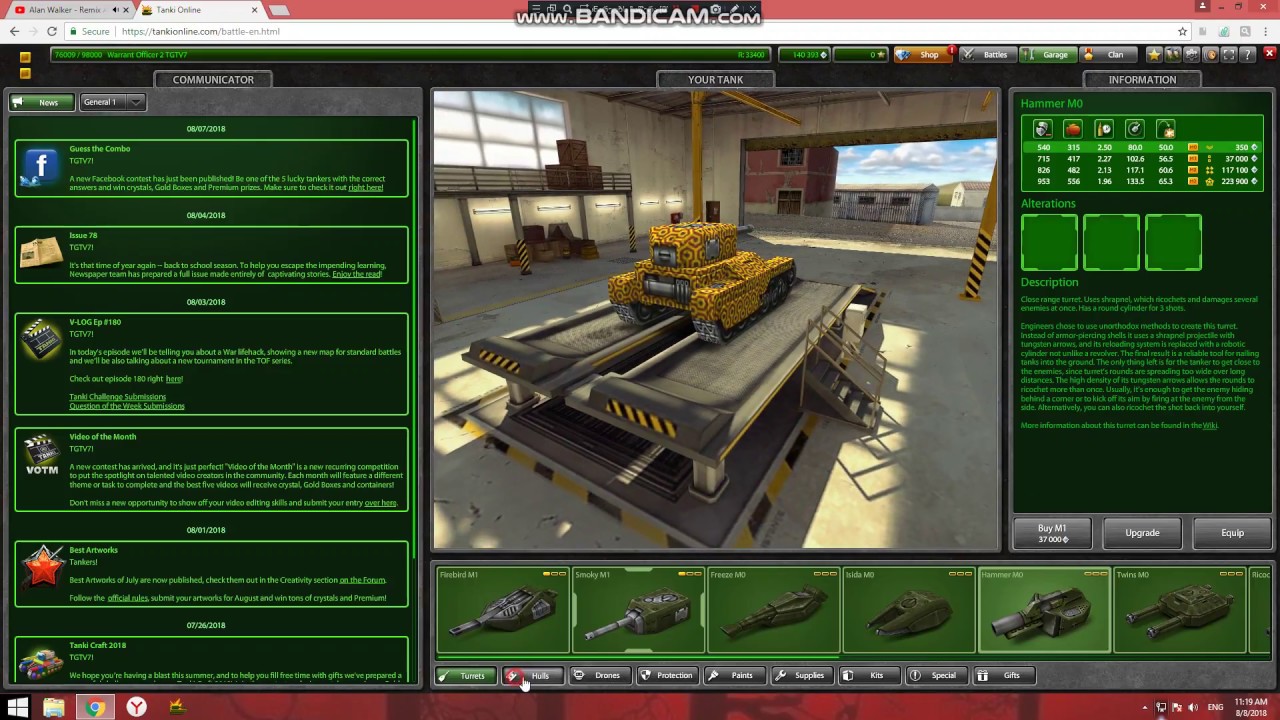Open the Wiki link in description
1280x720 pixels.
1209,426
